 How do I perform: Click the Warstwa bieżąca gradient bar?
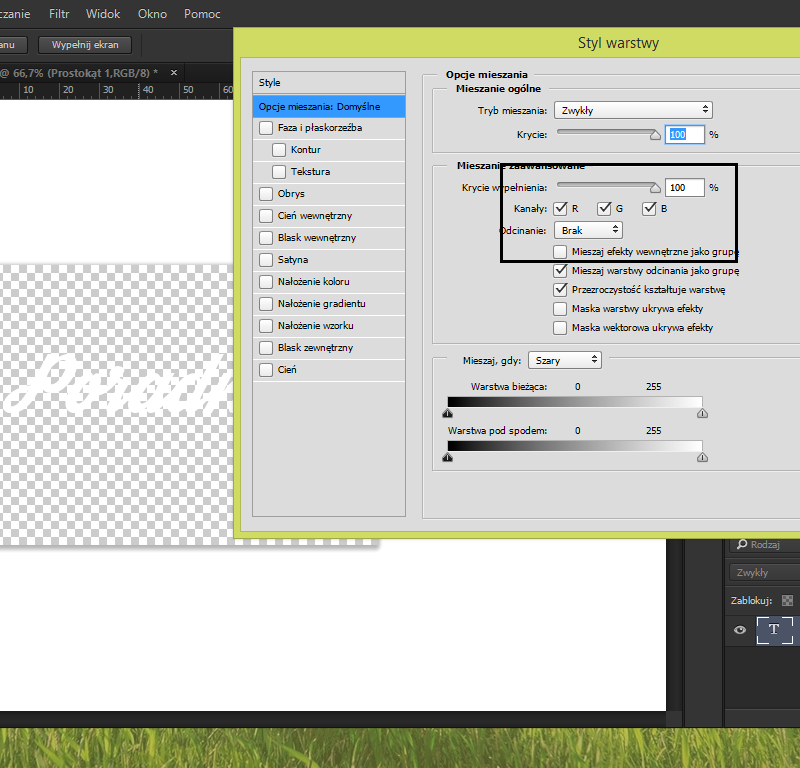pyautogui.click(x=575, y=402)
